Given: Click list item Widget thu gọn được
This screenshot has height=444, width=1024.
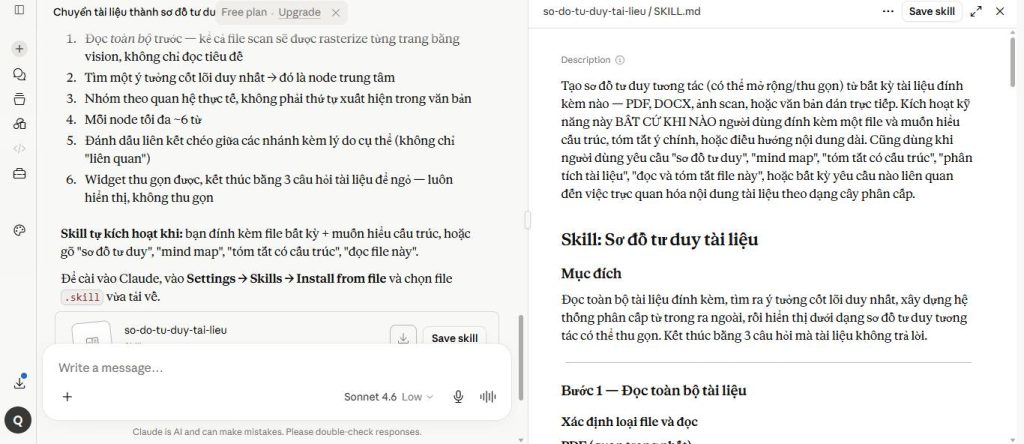Looking at the screenshot, I should 268,188.
